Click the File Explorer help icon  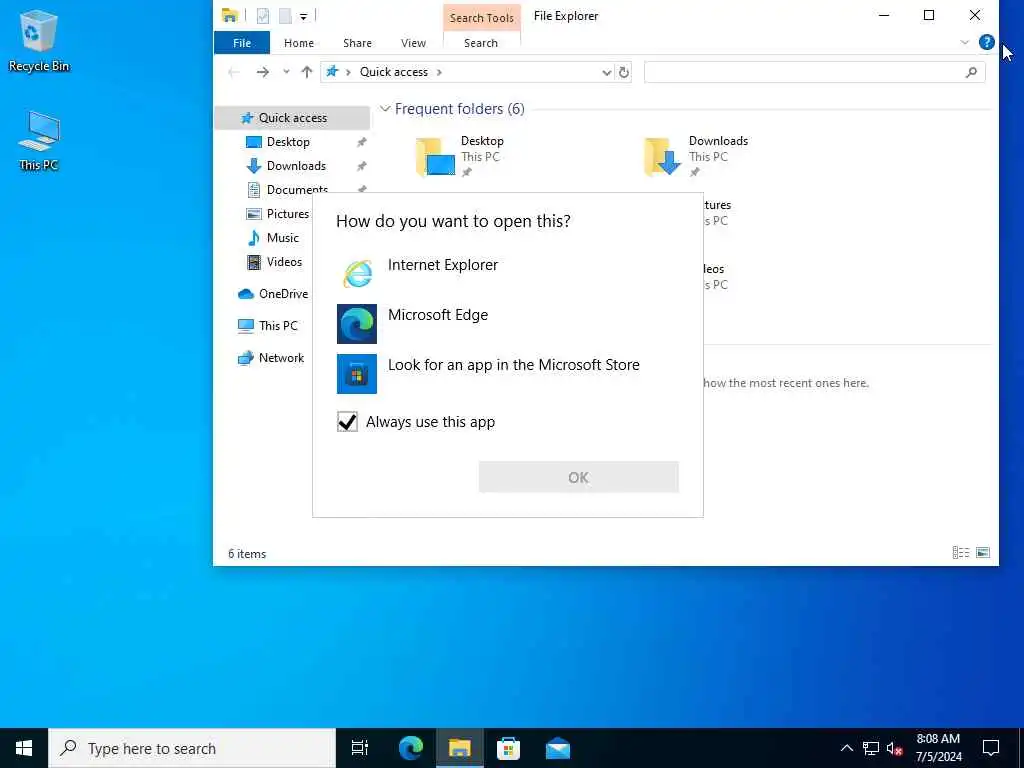click(987, 42)
